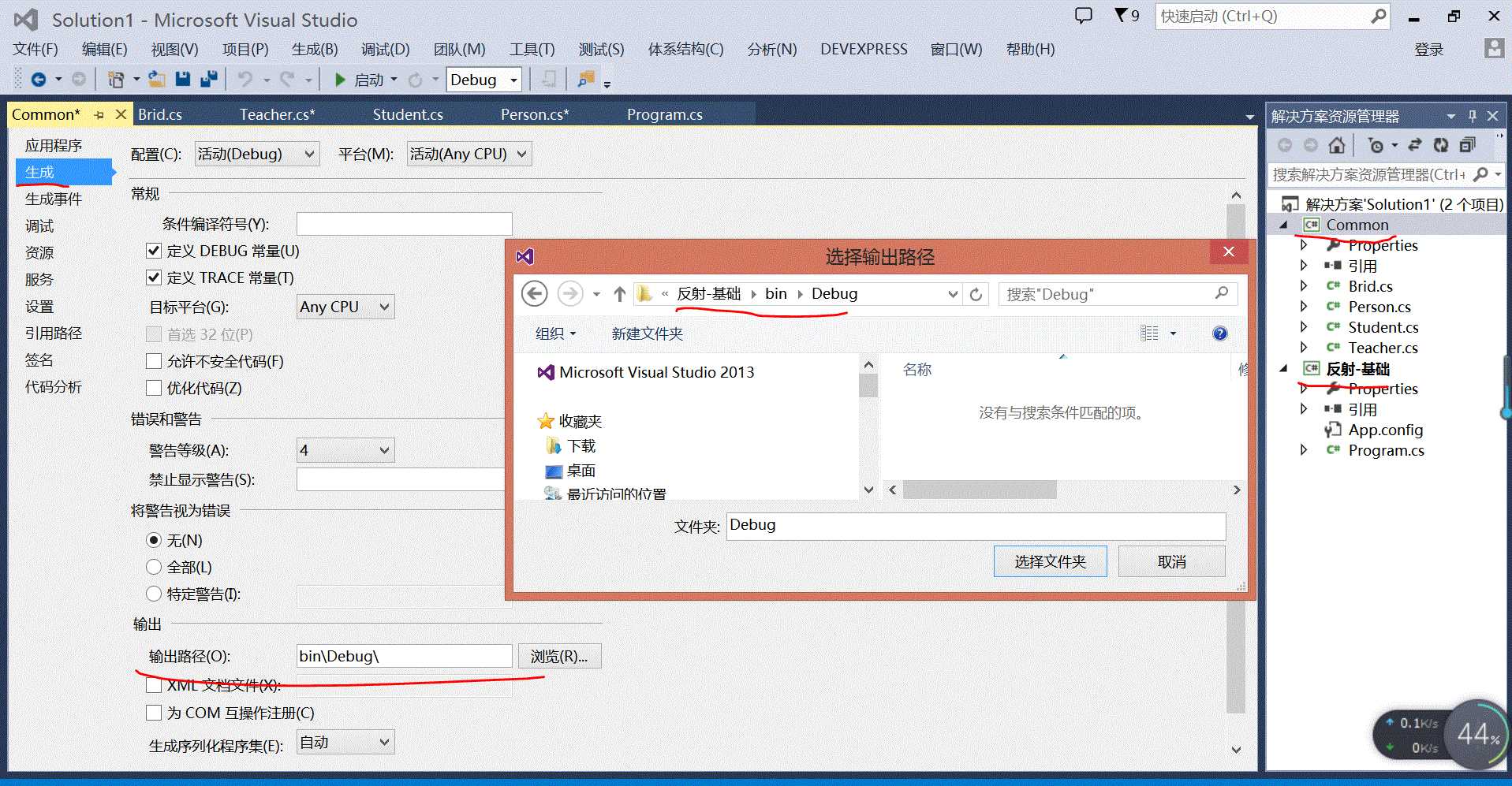Select the 无(N) radio button

point(154,540)
